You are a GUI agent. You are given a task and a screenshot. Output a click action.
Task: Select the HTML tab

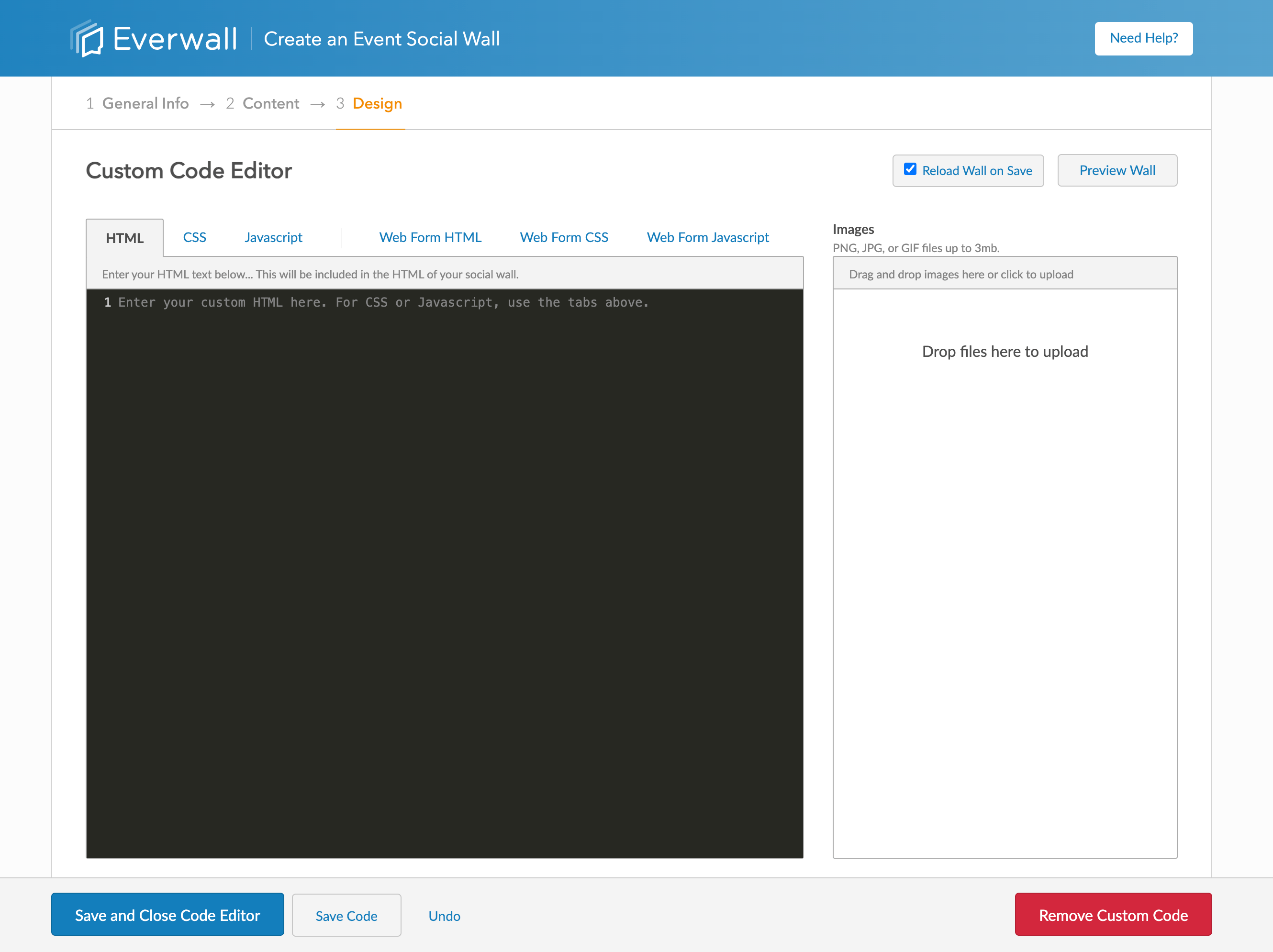124,238
